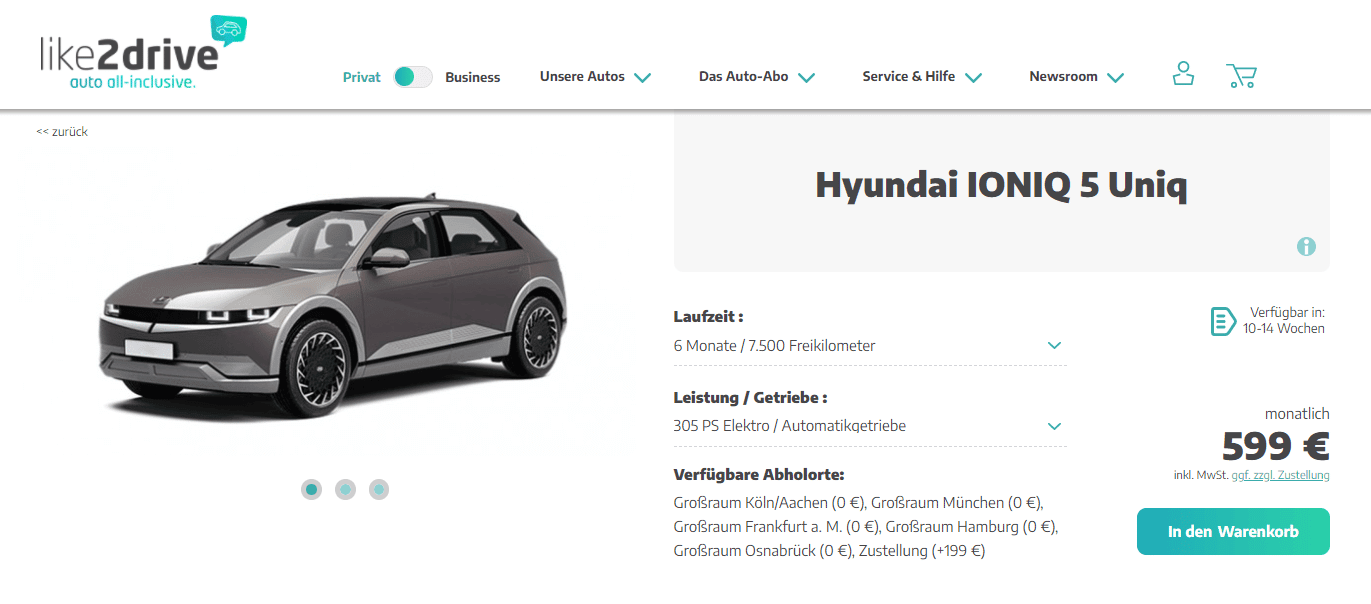Image resolution: width=1371 pixels, height=604 pixels.
Task: Click chevron next to Service & Hilfe
Action: pyautogui.click(x=974, y=77)
